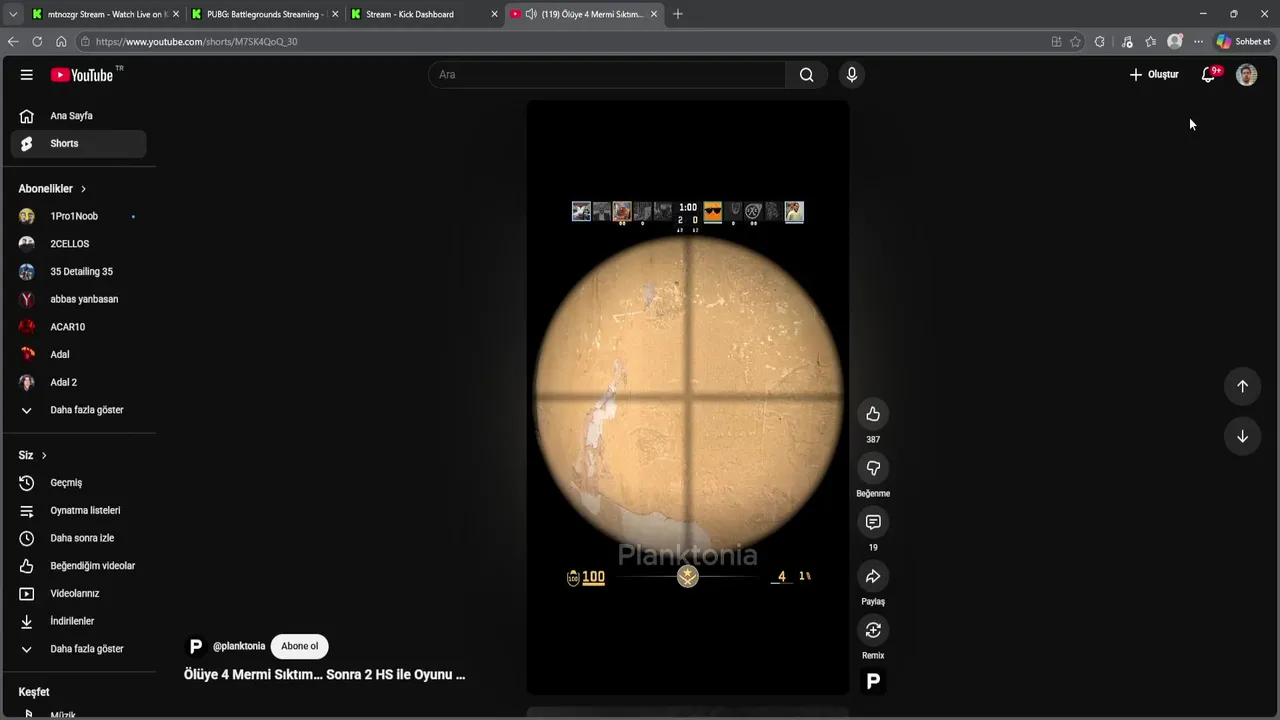Open a new browser tab
The height and width of the screenshot is (720, 1280).
point(678,14)
